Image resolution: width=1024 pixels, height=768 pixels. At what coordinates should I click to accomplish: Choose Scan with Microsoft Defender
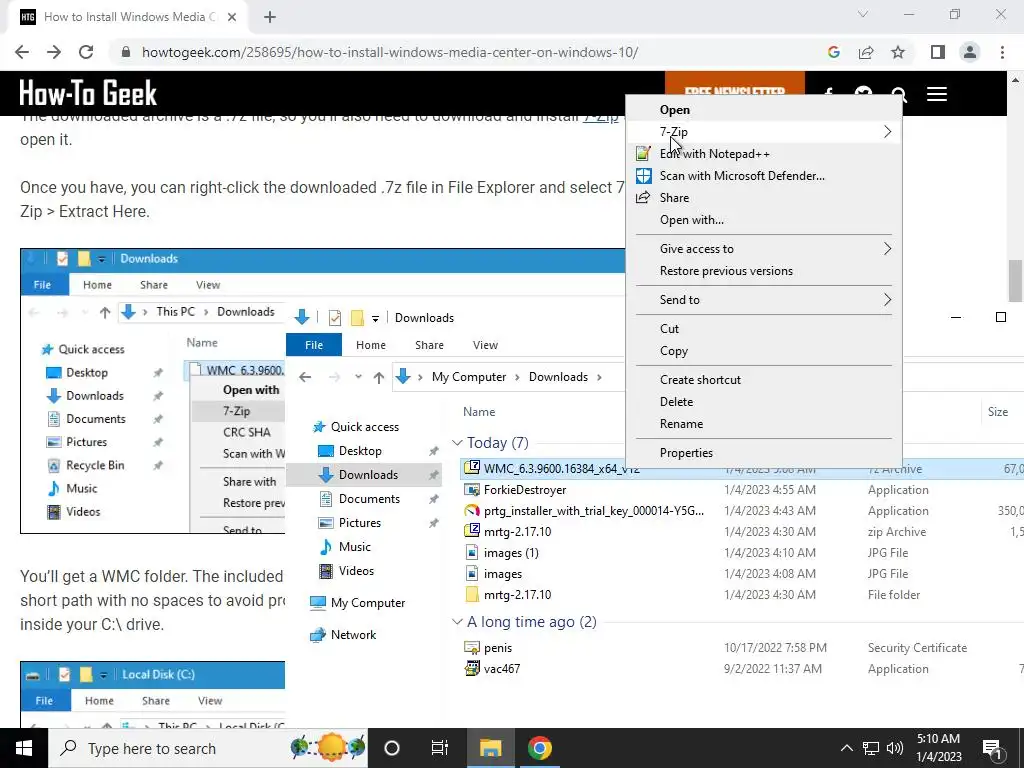pyautogui.click(x=765, y=176)
